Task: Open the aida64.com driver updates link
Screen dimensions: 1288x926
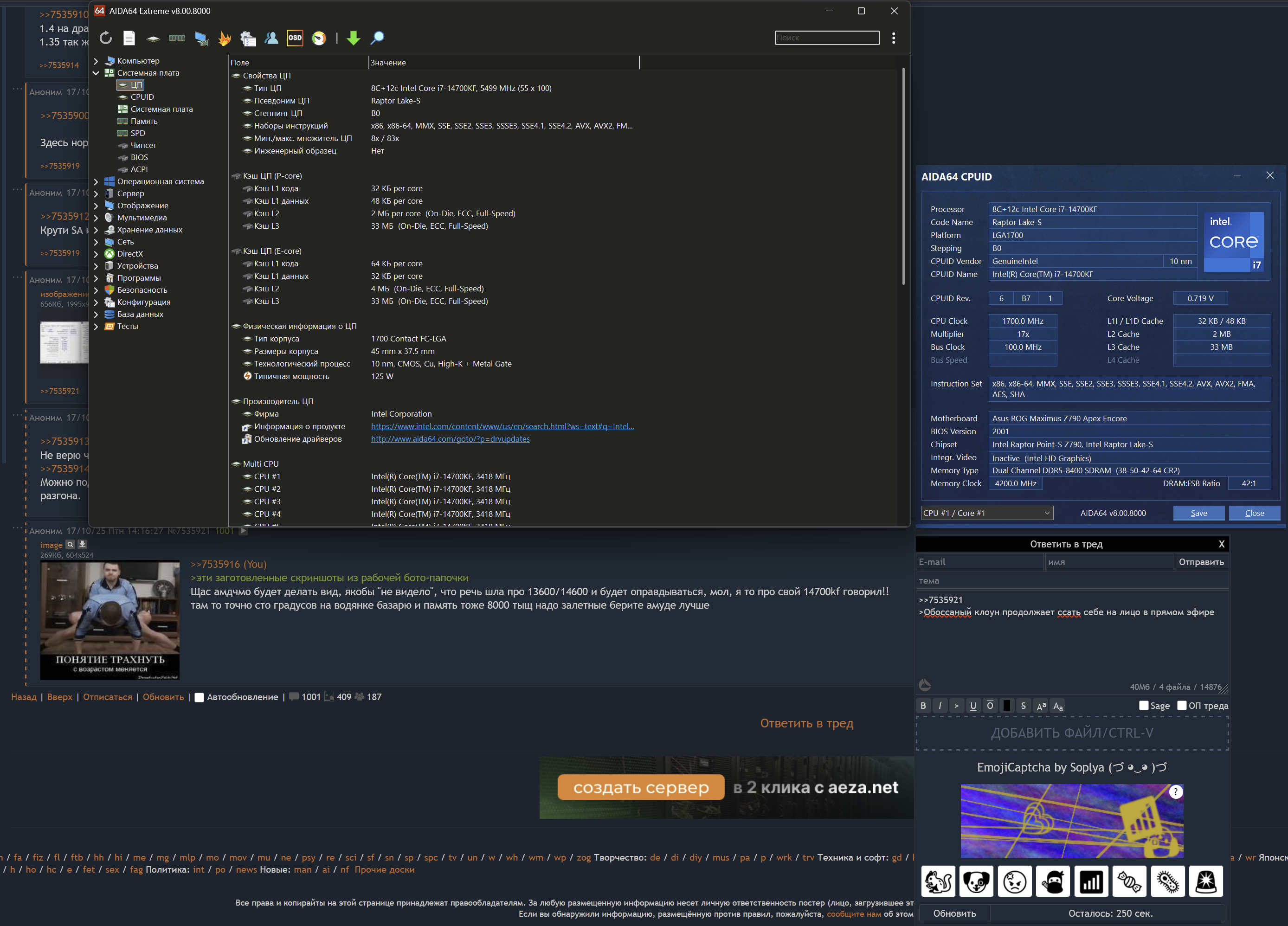Action: pos(450,439)
